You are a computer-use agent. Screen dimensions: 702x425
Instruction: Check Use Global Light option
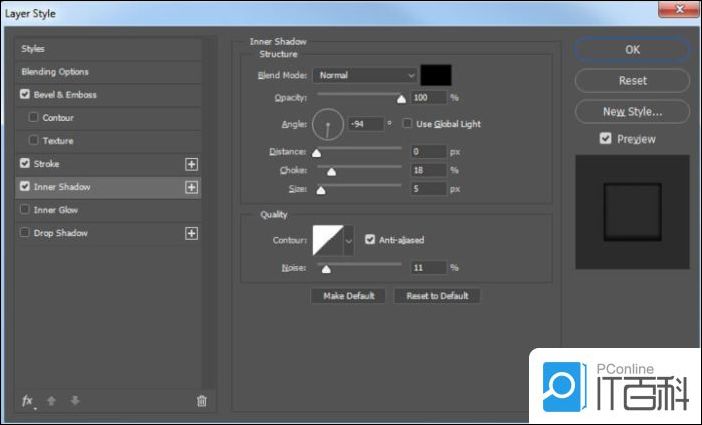click(x=407, y=123)
